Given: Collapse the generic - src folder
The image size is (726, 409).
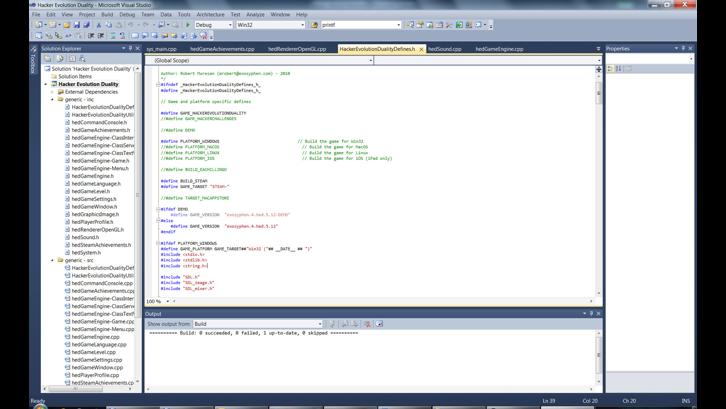Looking at the screenshot, I should (x=52, y=260).
